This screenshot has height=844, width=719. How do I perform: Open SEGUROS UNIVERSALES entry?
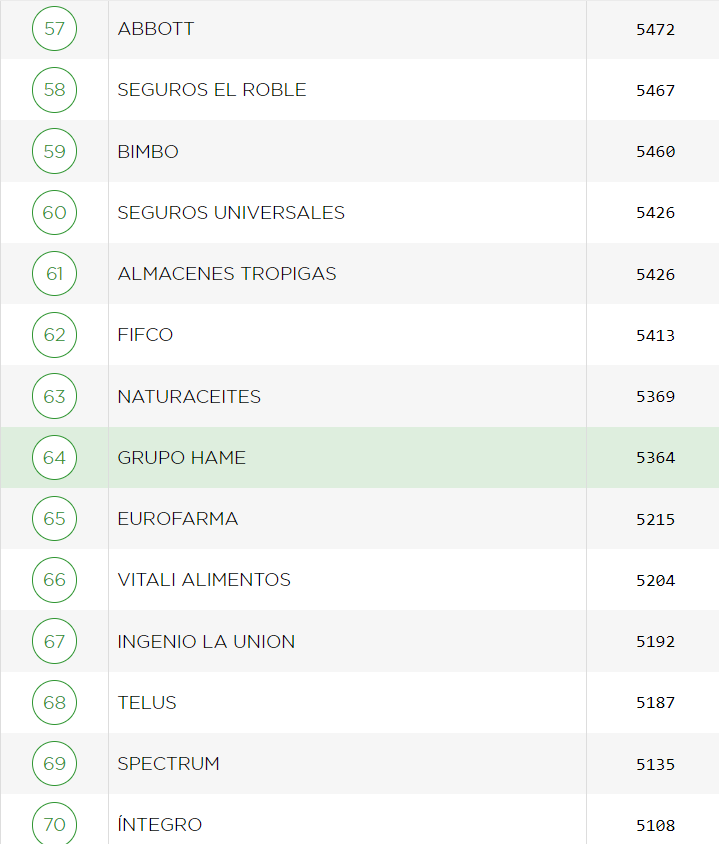231,213
